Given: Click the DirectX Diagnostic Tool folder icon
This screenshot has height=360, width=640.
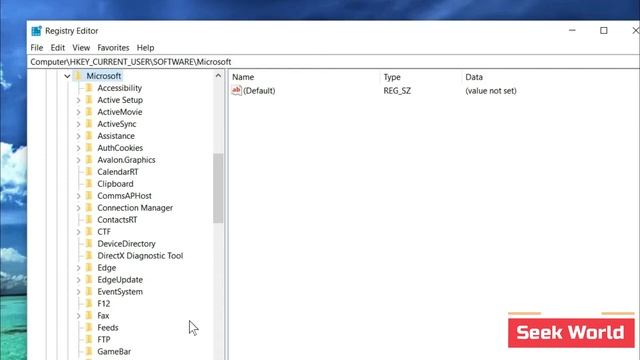Looking at the screenshot, I should (89, 256).
